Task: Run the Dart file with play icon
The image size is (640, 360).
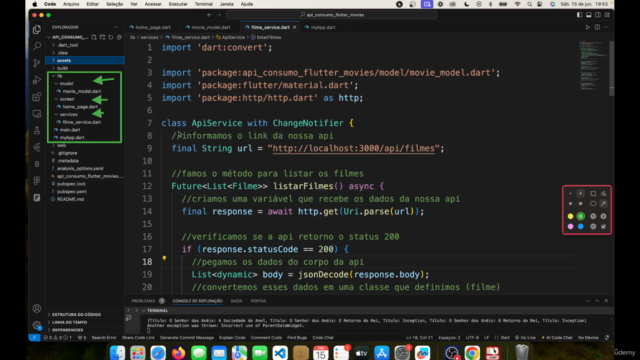Action: [588, 27]
